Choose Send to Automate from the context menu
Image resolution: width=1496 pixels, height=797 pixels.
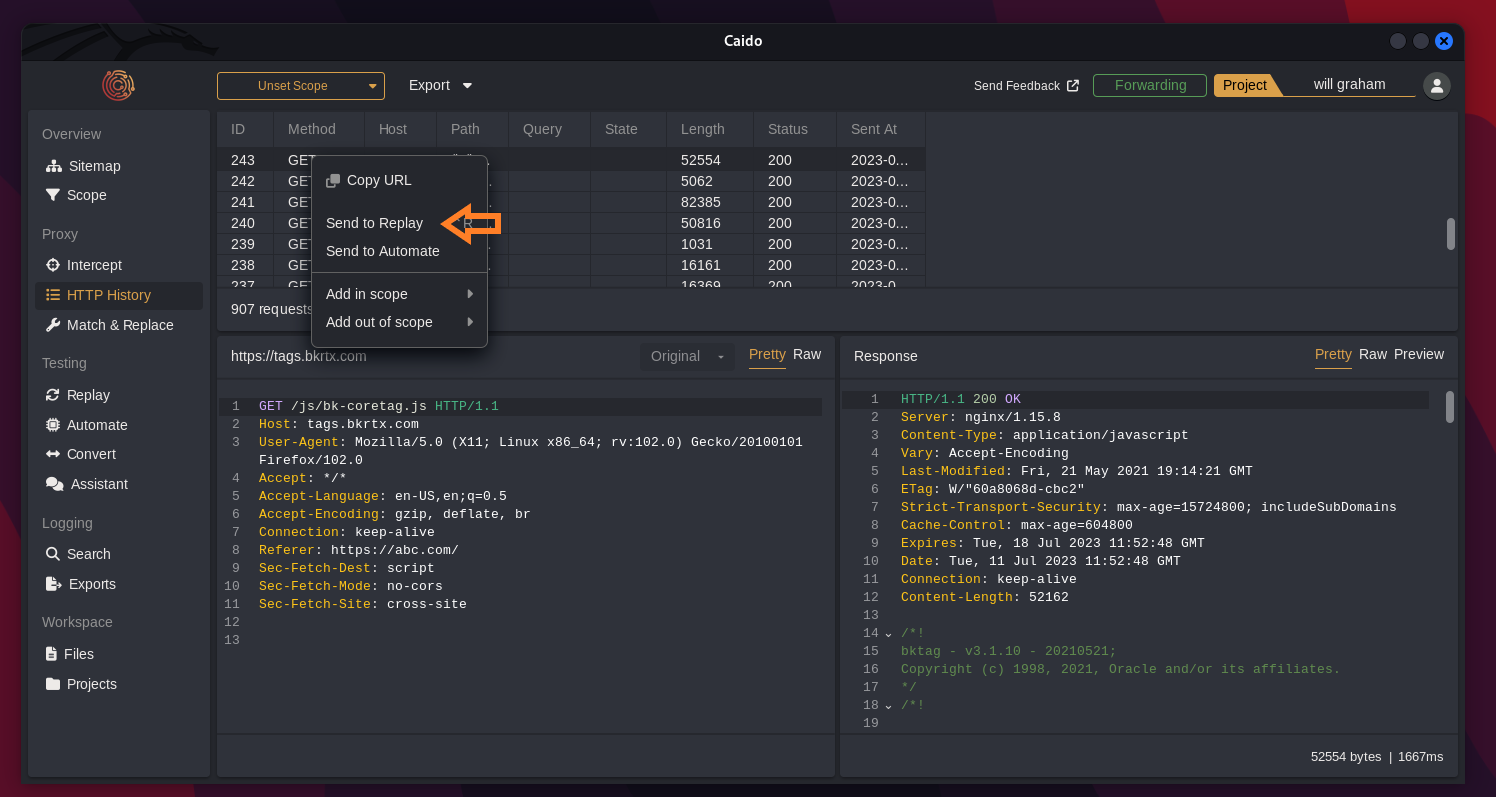click(x=382, y=251)
